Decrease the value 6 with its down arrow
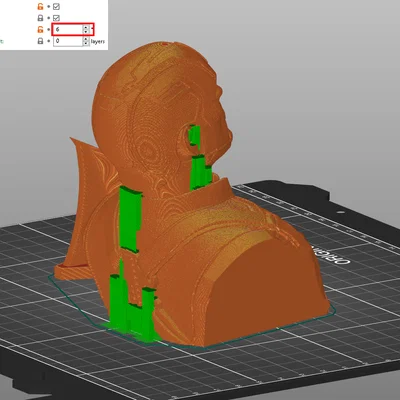This screenshot has height=400, width=400. 86,32
